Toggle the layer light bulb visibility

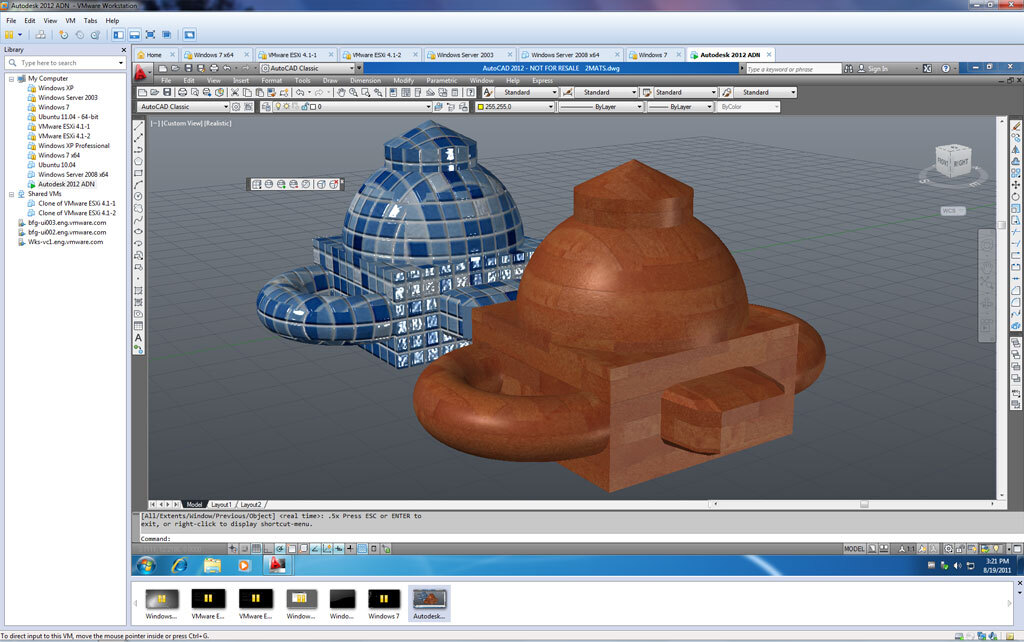(278, 106)
